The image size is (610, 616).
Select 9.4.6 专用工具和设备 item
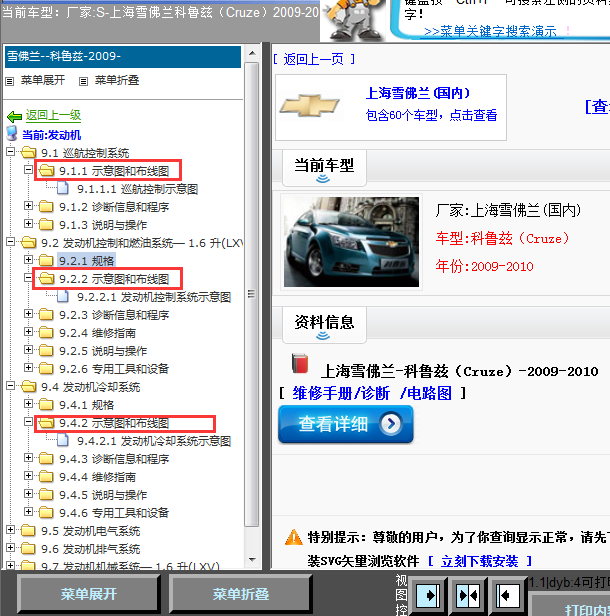(114, 513)
